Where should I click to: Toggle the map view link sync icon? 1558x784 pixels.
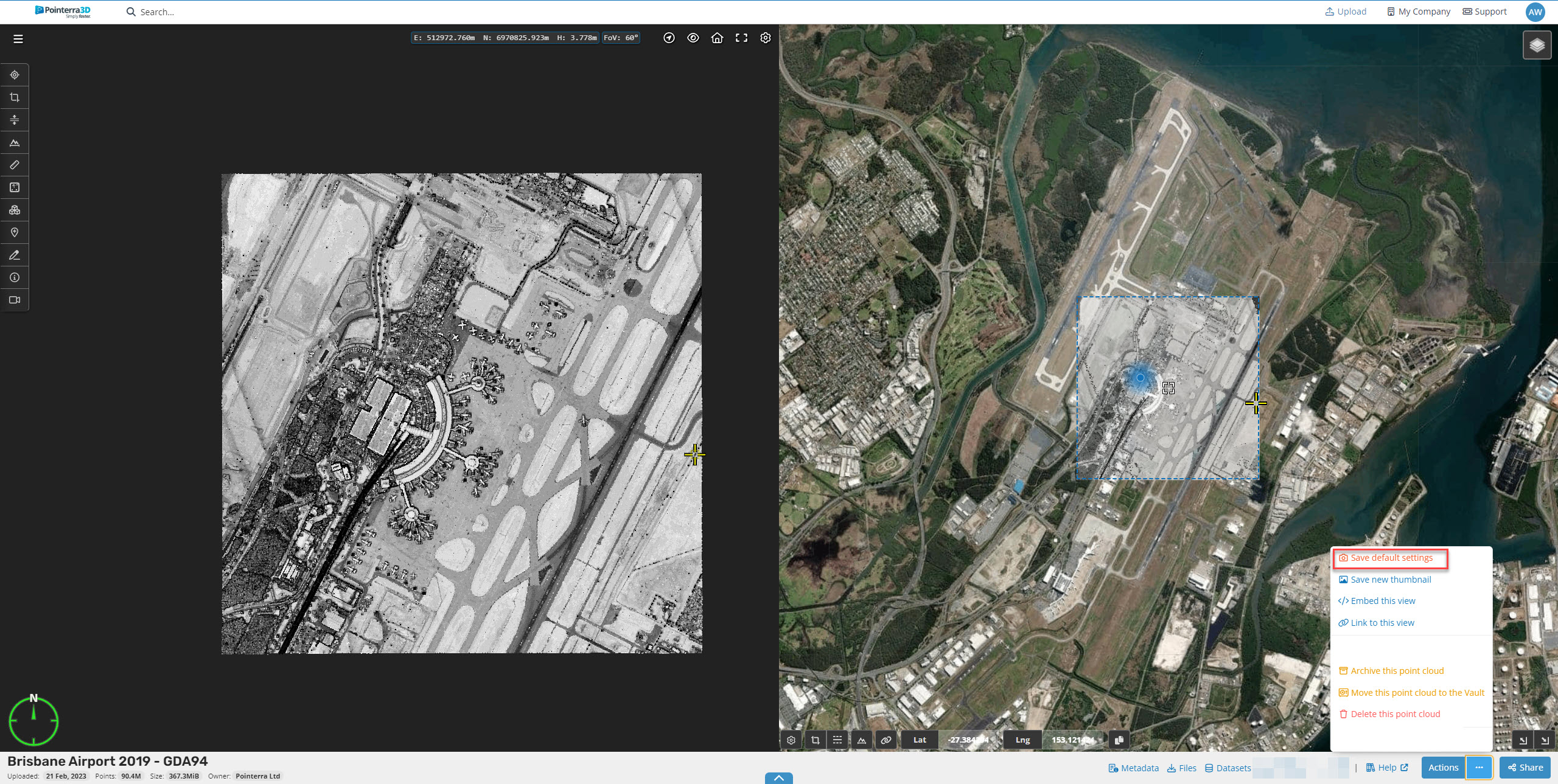click(886, 740)
